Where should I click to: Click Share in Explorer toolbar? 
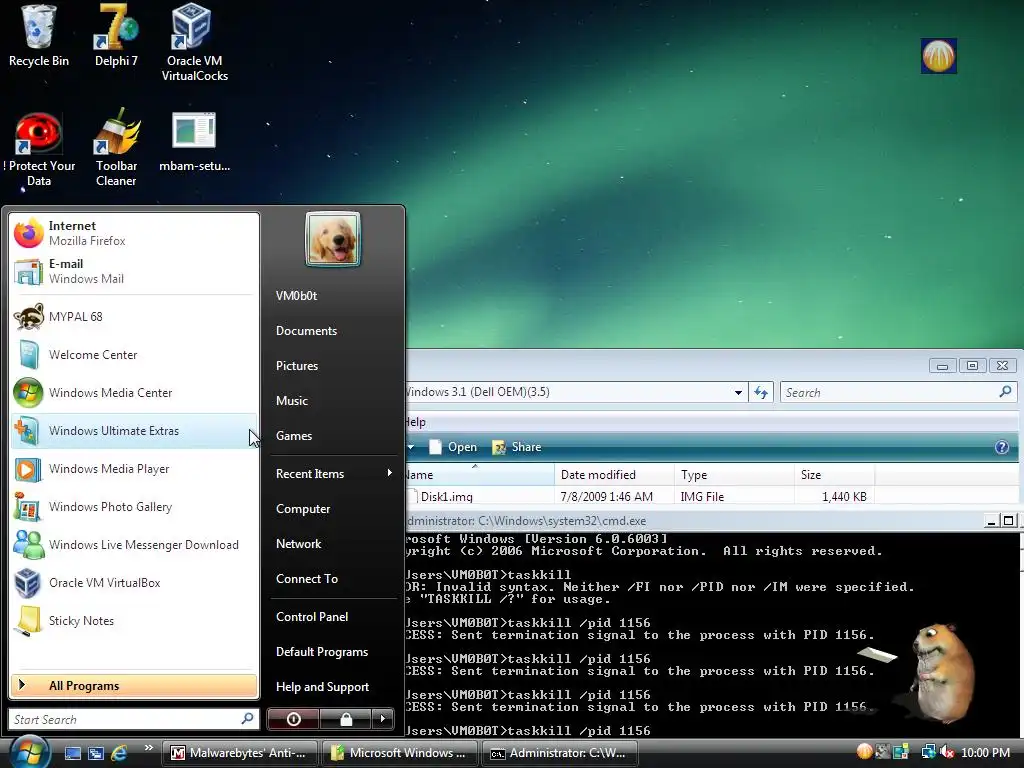(517, 447)
